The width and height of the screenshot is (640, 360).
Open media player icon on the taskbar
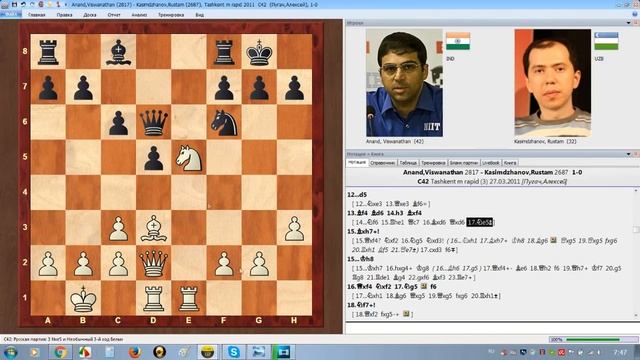tap(35, 352)
